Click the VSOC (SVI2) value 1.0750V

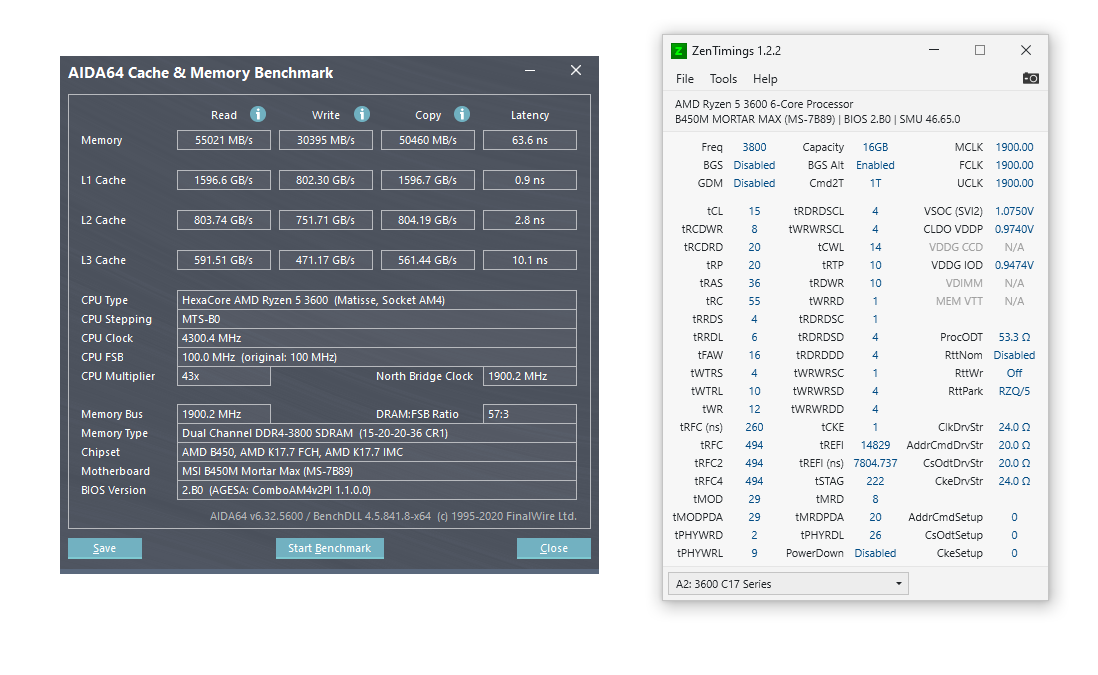point(1014,211)
